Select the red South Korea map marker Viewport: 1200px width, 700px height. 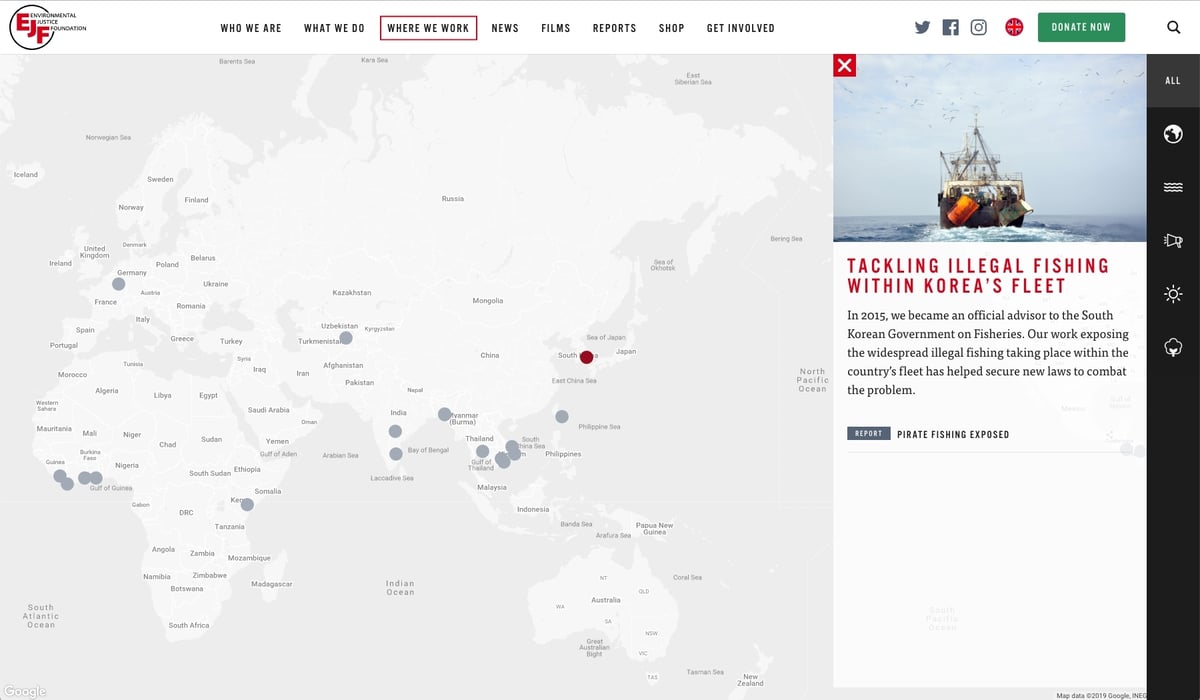586,357
